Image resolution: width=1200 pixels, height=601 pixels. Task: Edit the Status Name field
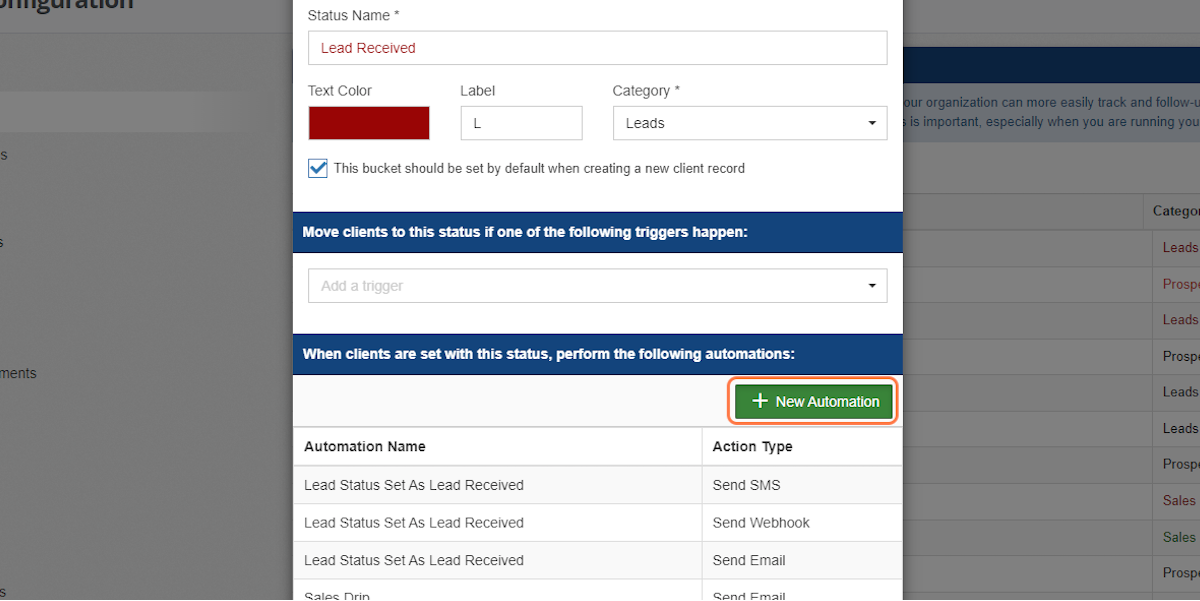(597, 48)
